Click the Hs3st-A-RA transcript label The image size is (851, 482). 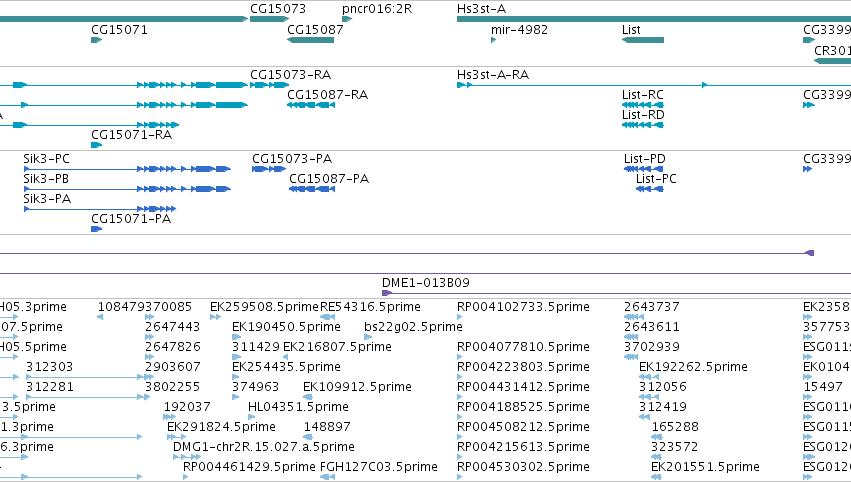coord(493,74)
